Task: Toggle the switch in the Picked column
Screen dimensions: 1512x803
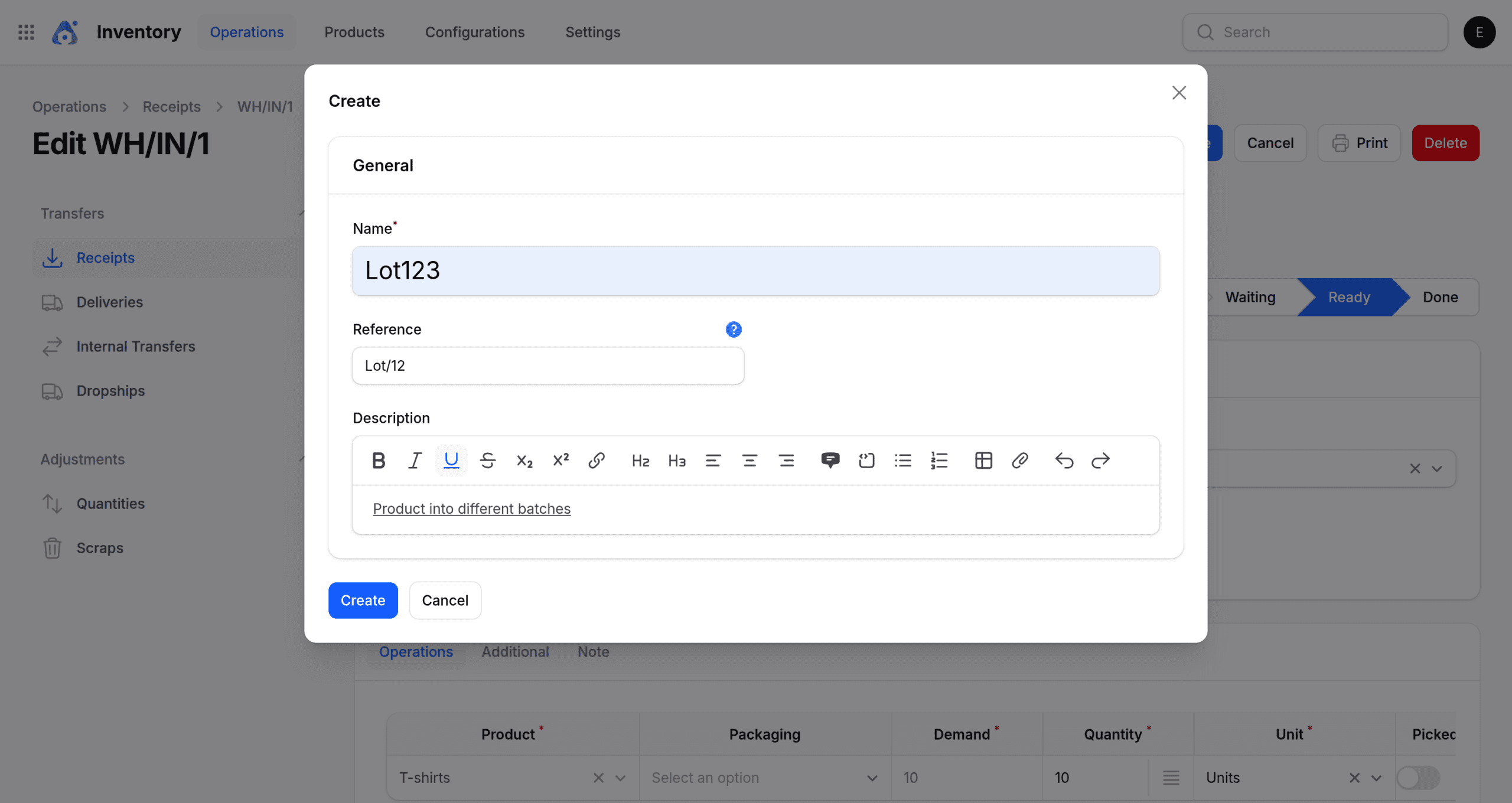Action: pyautogui.click(x=1418, y=778)
